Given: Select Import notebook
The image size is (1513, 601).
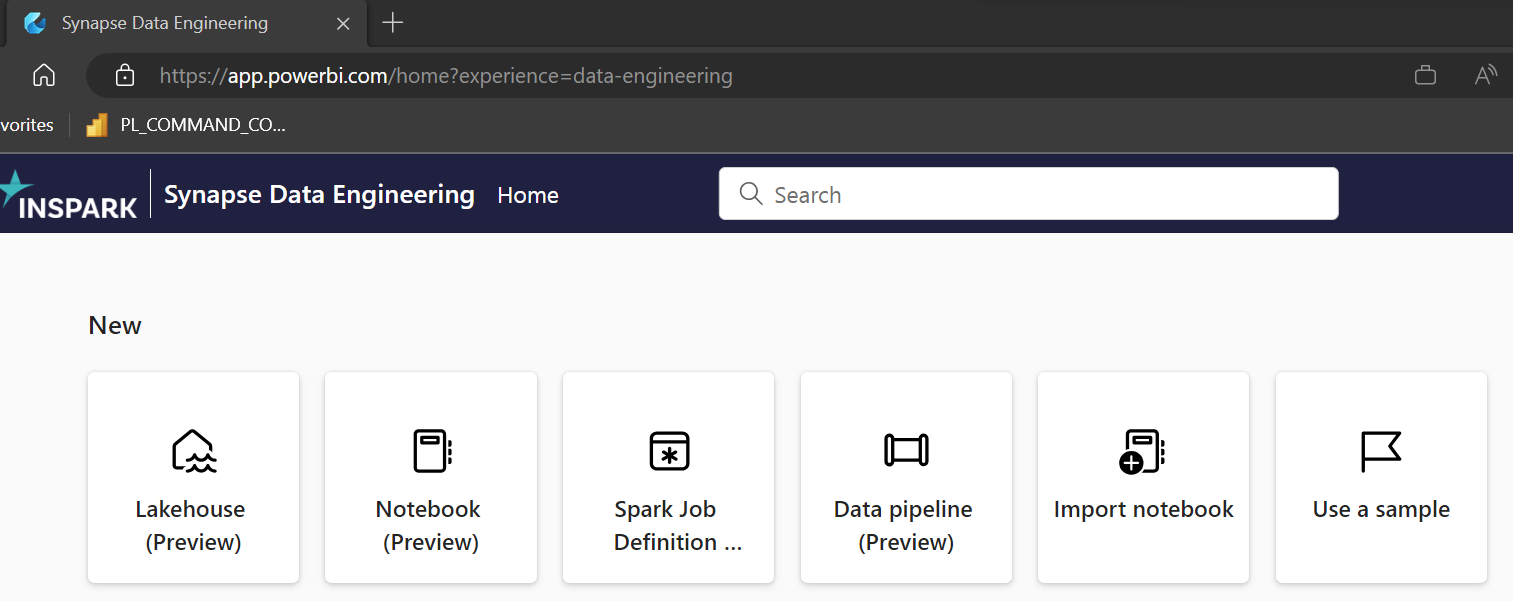Looking at the screenshot, I should 1142,477.
